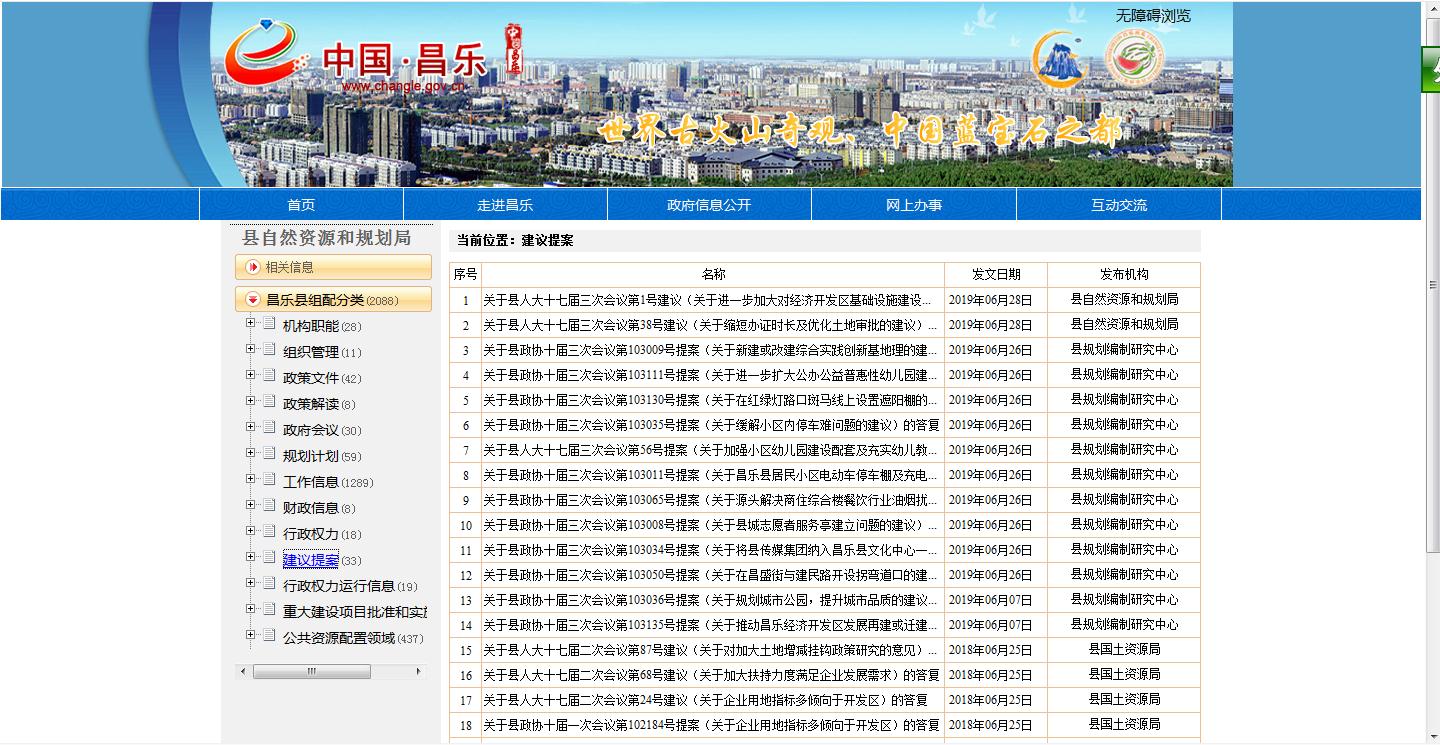Click the red down-arrow icon on 昌乐县组配分类
Image resolution: width=1440 pixels, height=745 pixels.
click(x=253, y=299)
